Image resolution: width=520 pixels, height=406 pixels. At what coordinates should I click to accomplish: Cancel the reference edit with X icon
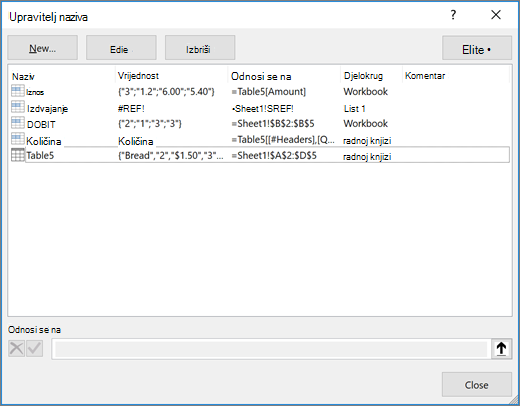pyautogui.click(x=16, y=349)
